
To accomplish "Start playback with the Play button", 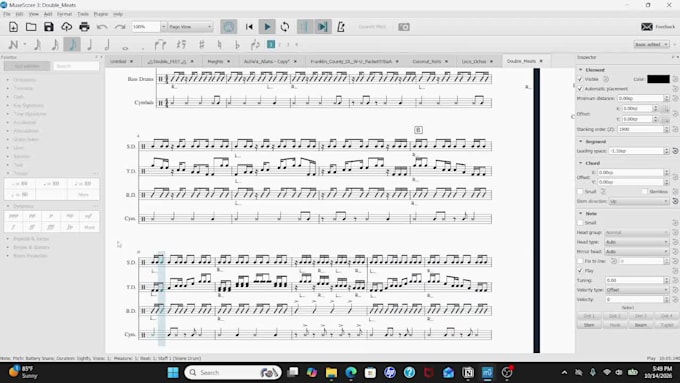I will coord(267,27).
